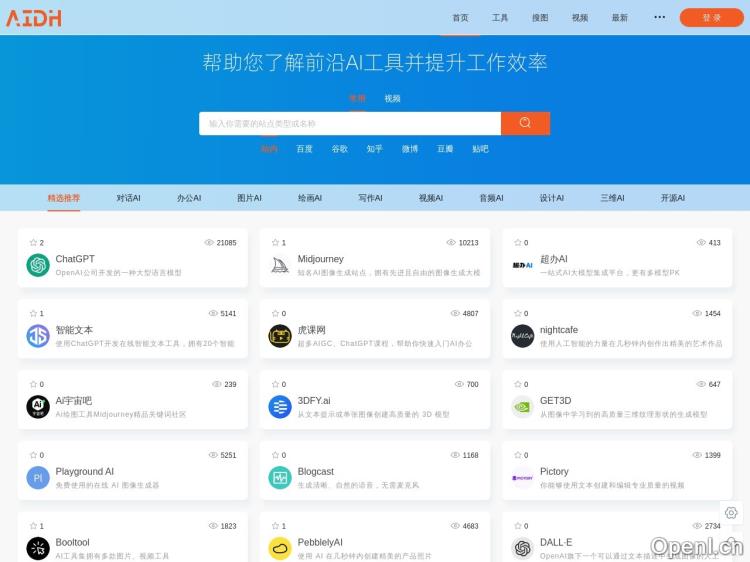Image resolution: width=750 pixels, height=562 pixels.
Task: Click the orange search magnifier button
Action: [525, 123]
